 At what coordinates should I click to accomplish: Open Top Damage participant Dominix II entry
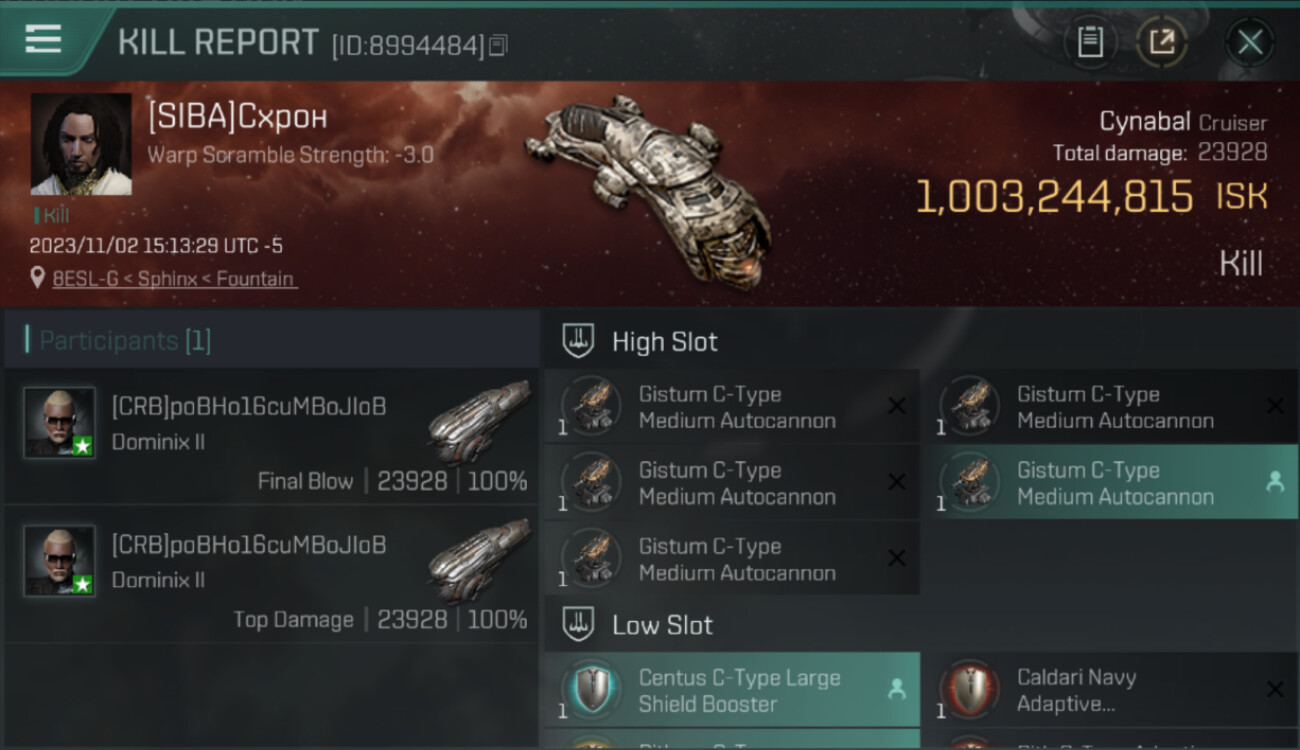pyautogui.click(x=272, y=575)
